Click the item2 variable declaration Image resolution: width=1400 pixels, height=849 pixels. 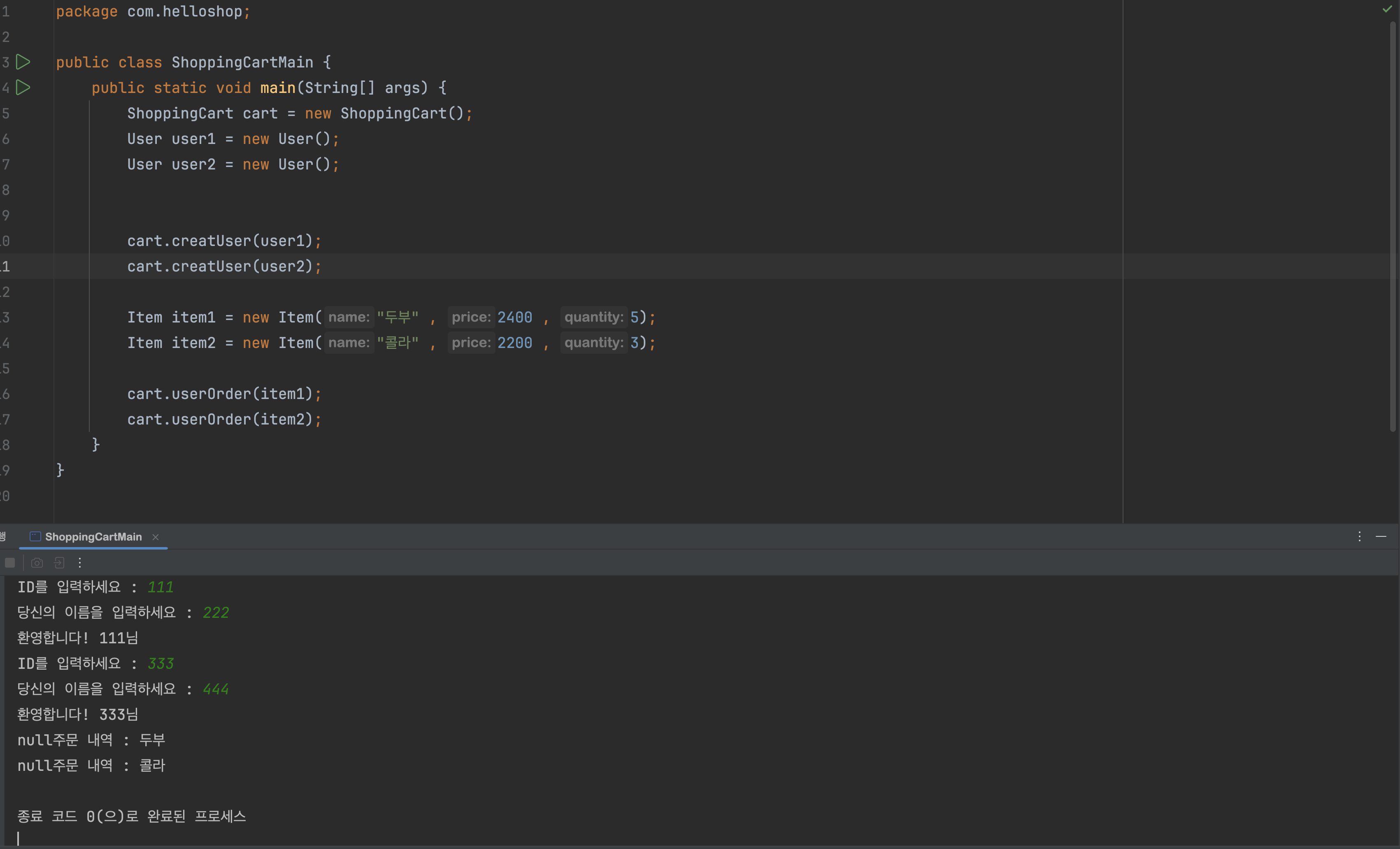point(193,343)
